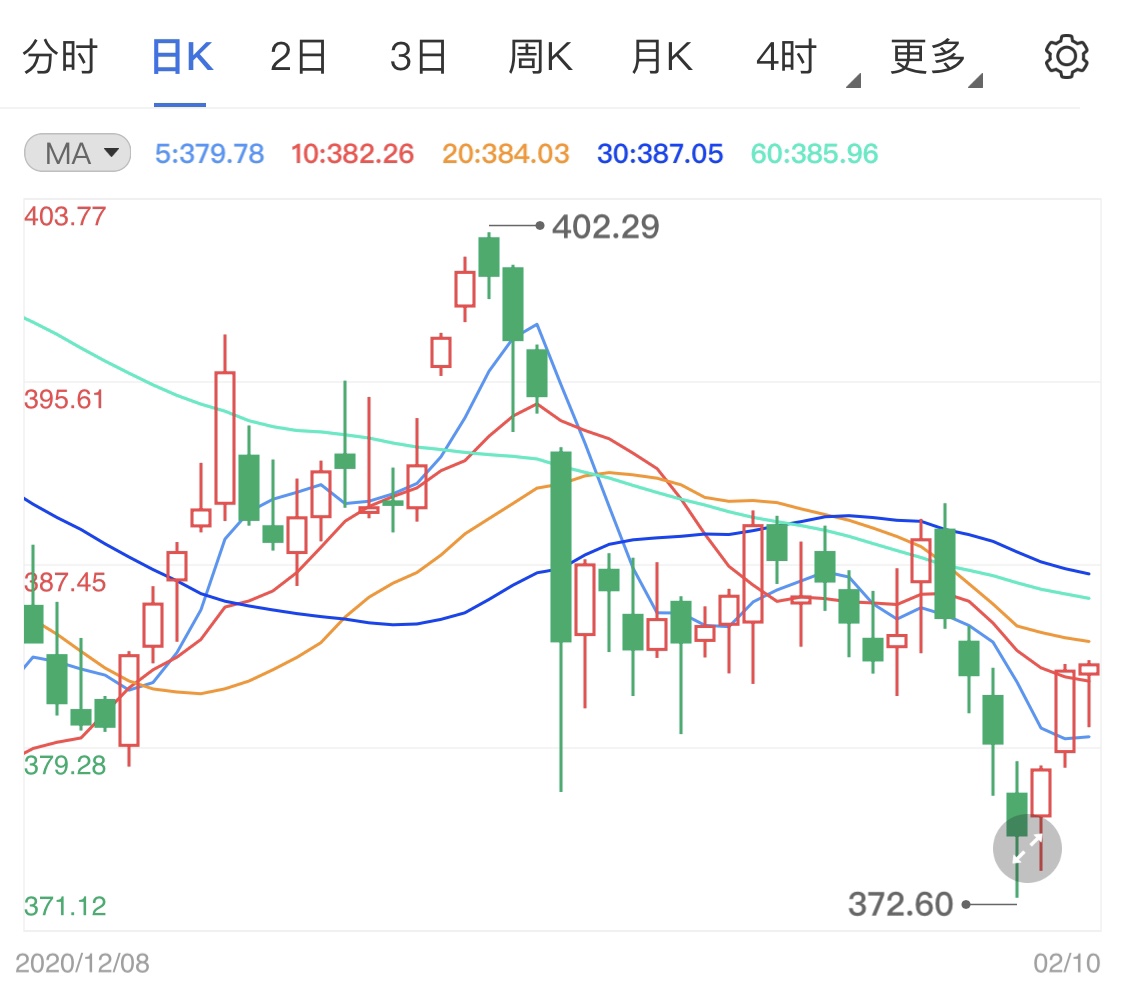Open the MA indicator dropdown

(76, 152)
